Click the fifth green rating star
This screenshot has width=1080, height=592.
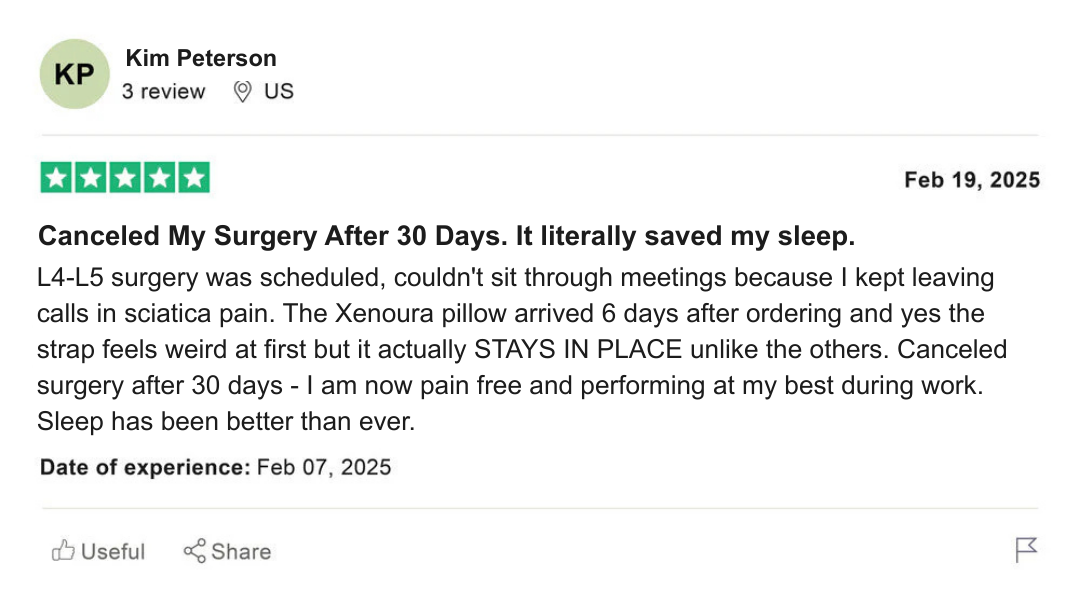click(193, 178)
